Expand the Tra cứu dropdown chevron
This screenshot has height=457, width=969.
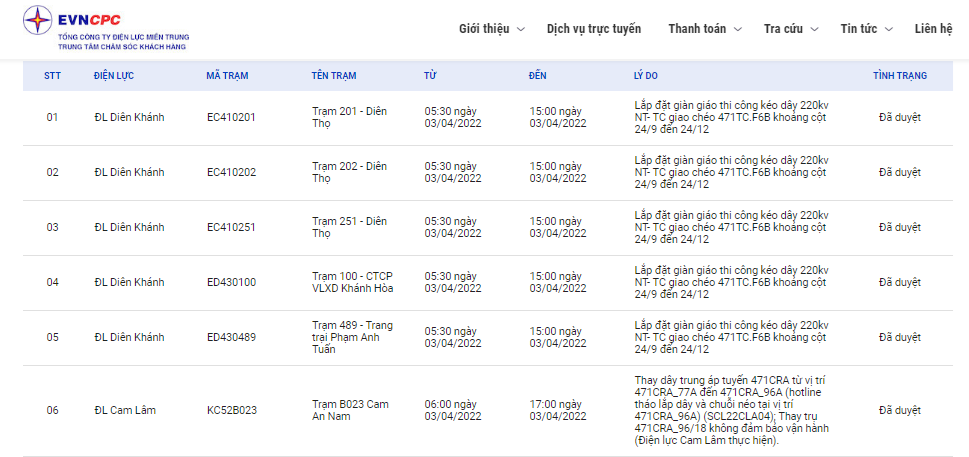click(816, 29)
